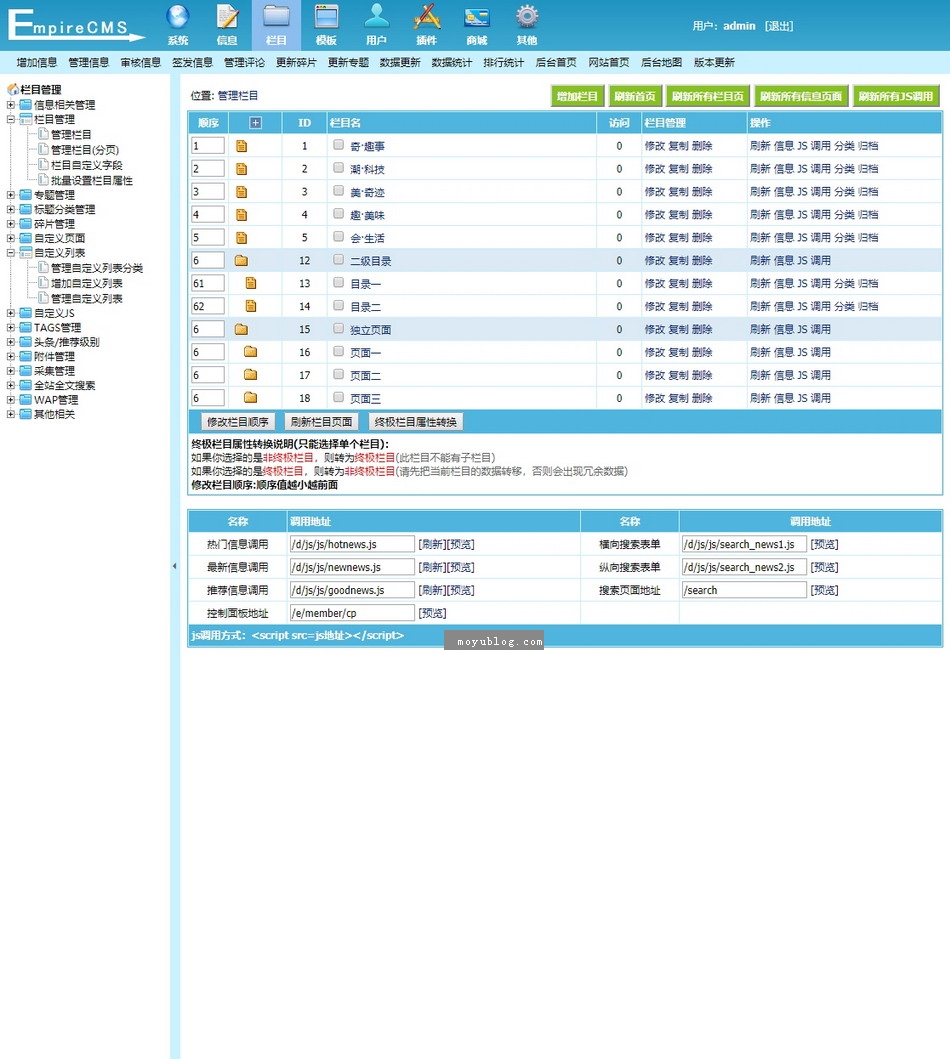Open the 商城 card icon
The height and width of the screenshot is (1059, 950).
(477, 17)
